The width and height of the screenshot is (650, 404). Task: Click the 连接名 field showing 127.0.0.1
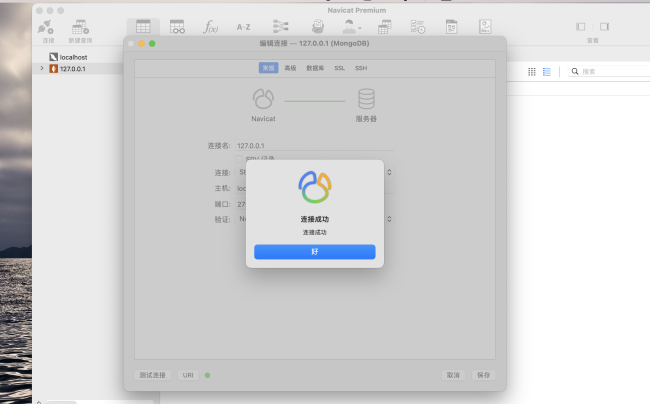click(315, 145)
